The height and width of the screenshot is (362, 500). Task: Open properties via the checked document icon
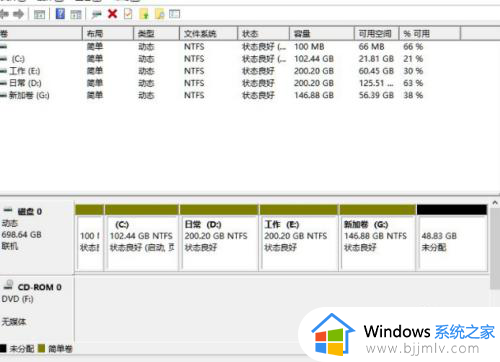[x=128, y=14]
